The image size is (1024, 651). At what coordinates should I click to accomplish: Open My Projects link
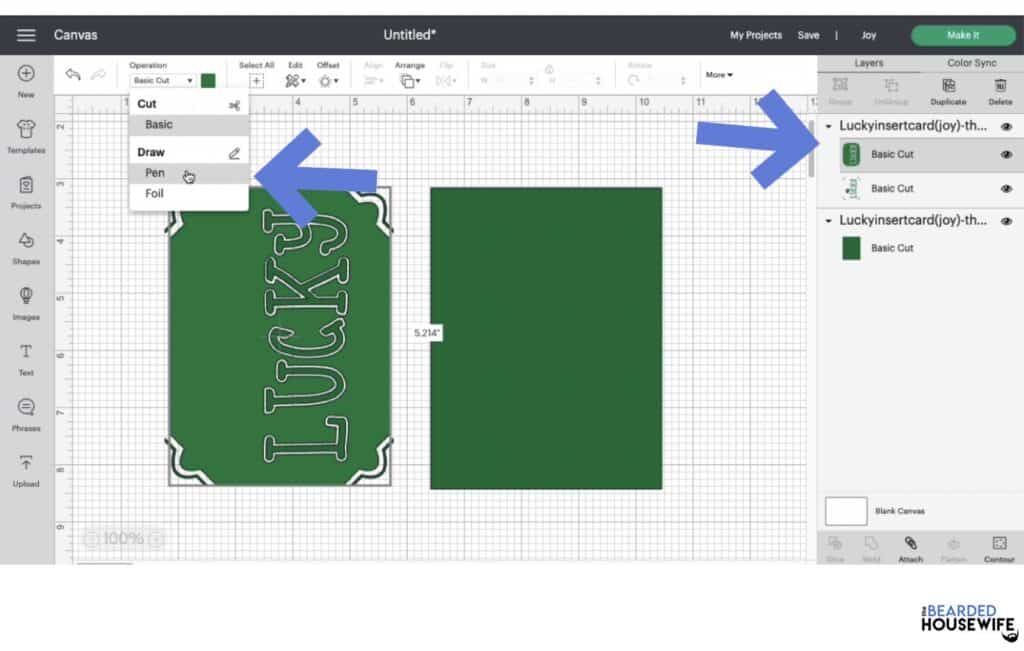[755, 35]
